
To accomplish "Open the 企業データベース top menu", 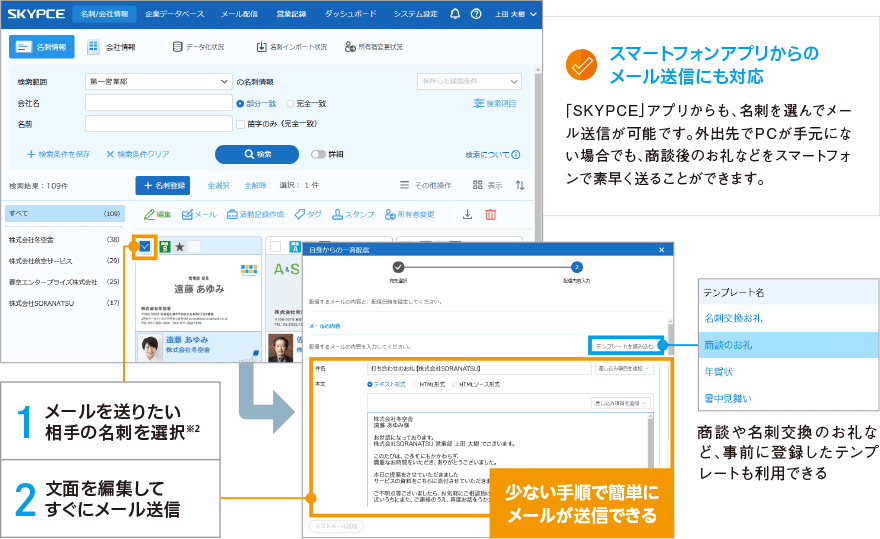I will 175,13.
